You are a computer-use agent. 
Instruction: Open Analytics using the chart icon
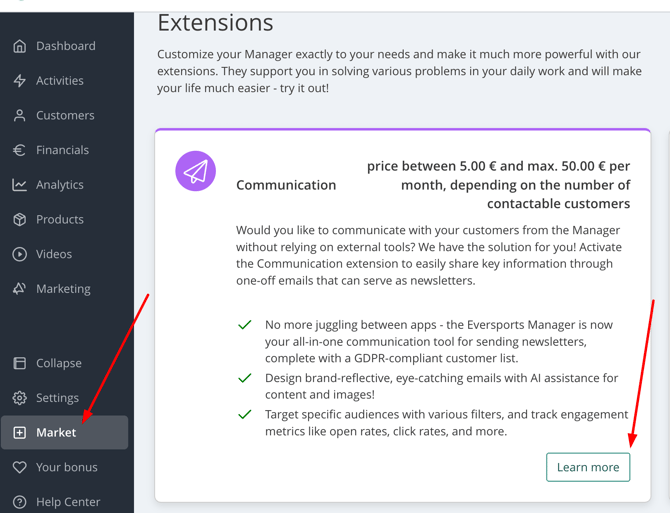pyautogui.click(x=20, y=185)
